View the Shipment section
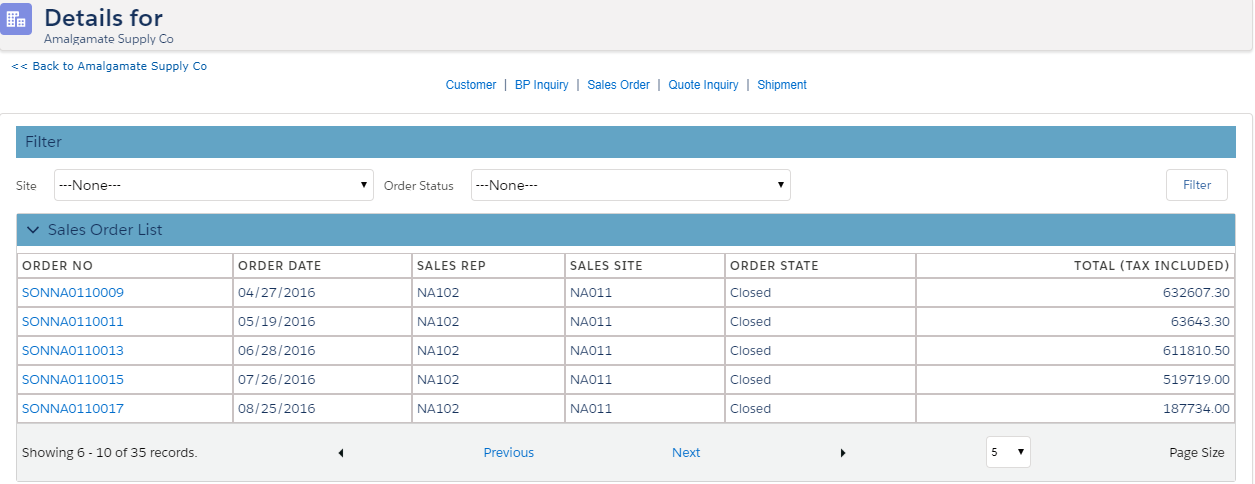 coord(781,85)
